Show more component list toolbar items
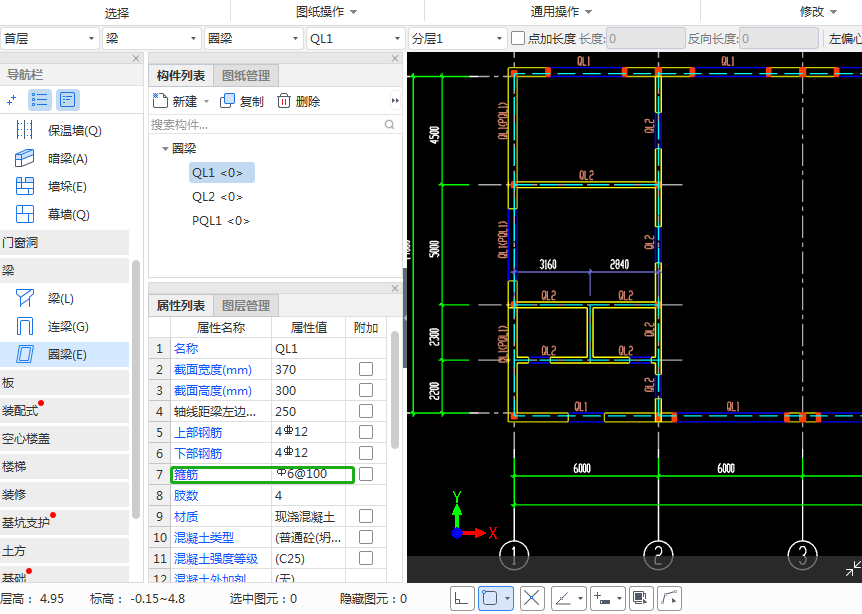 pos(395,101)
